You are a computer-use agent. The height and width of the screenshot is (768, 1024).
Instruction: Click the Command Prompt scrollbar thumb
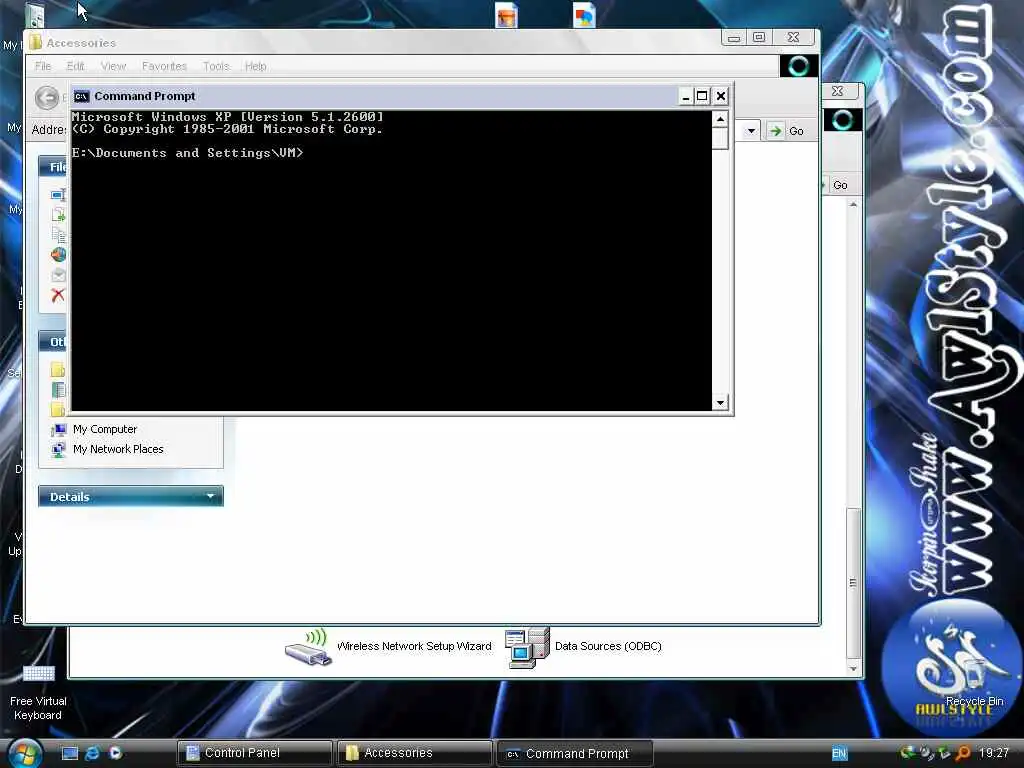720,138
